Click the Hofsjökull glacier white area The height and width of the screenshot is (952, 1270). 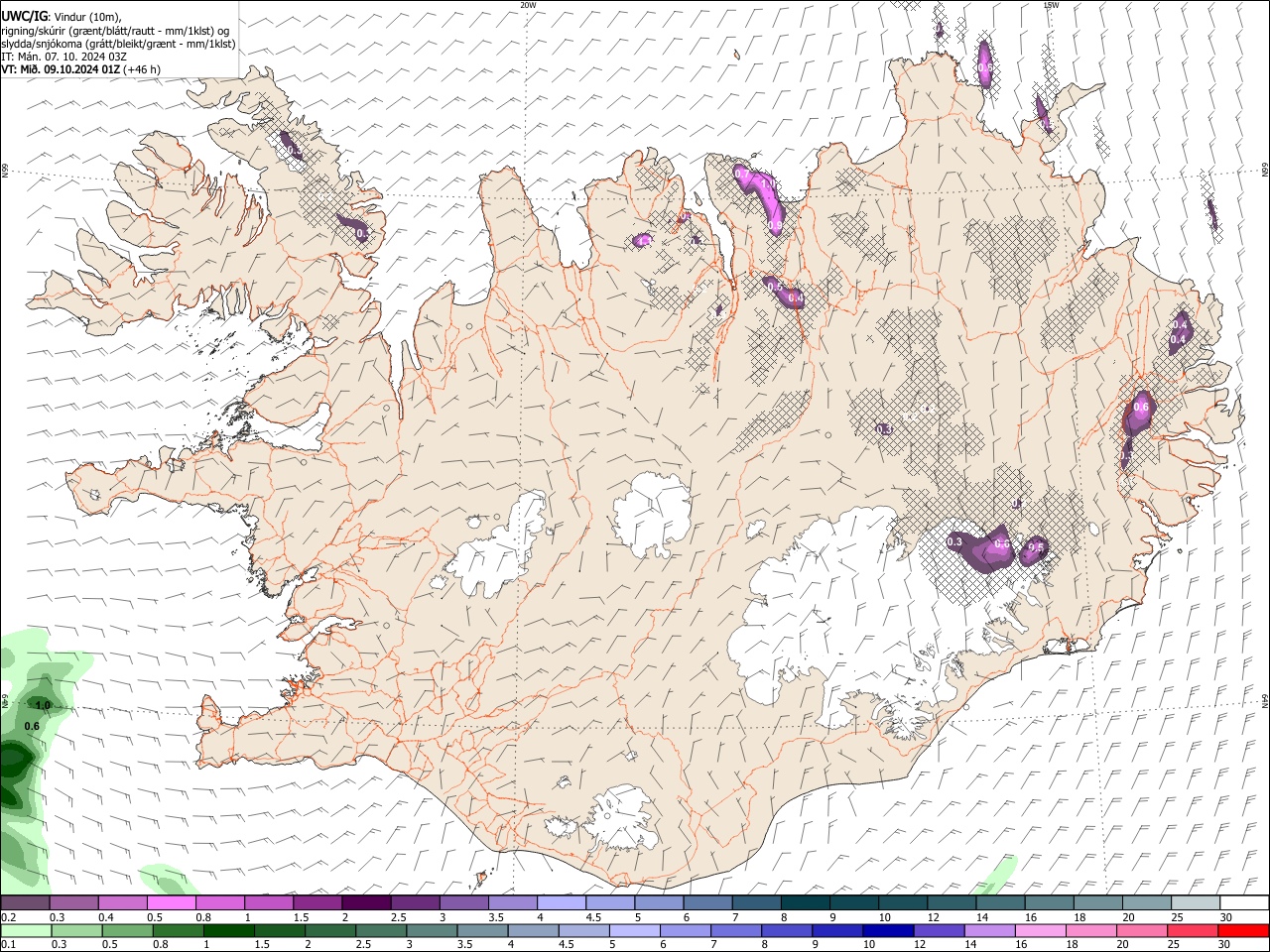[x=652, y=514]
